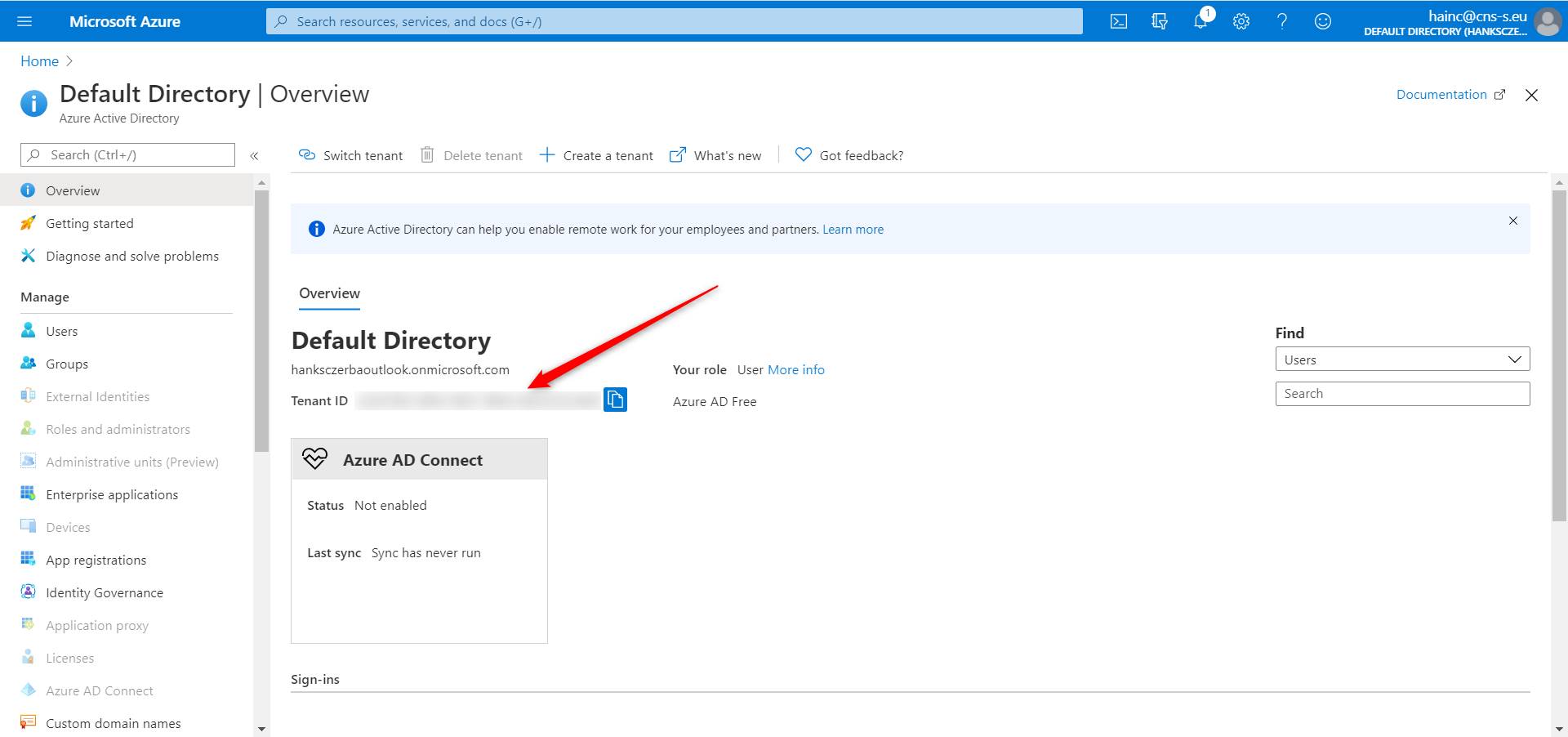
Task: Click the Users icon in sidebar
Action: (x=28, y=330)
